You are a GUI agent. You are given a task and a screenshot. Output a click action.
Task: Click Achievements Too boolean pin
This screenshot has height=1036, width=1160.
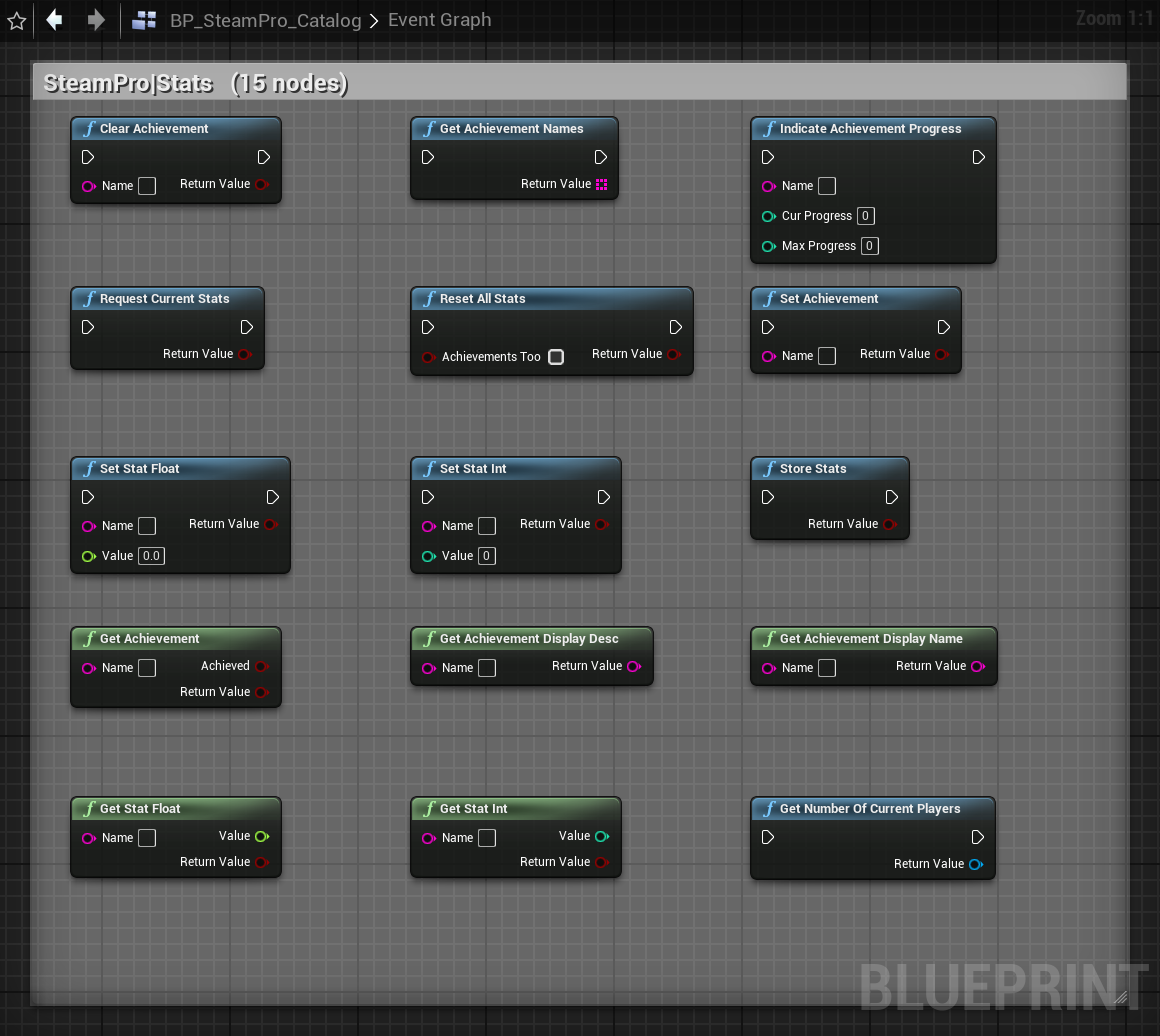pyautogui.click(x=428, y=357)
